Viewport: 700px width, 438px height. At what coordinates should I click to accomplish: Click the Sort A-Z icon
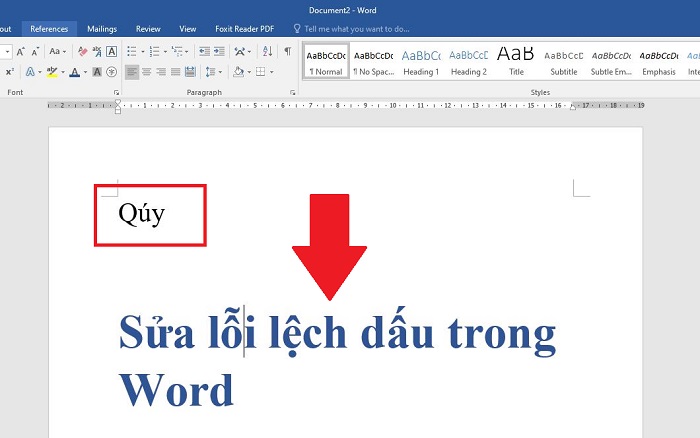click(267, 51)
